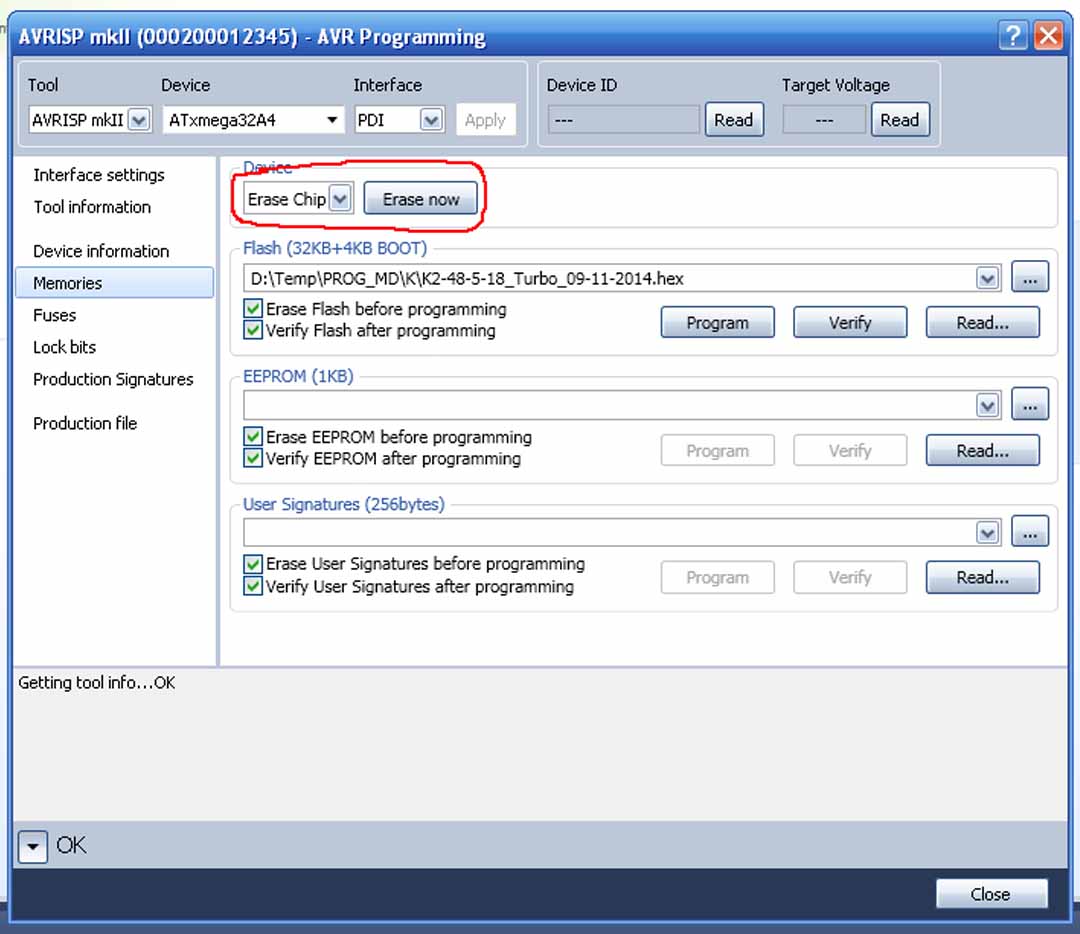
Task: Toggle Verify User Signatures after programming
Action: click(253, 586)
